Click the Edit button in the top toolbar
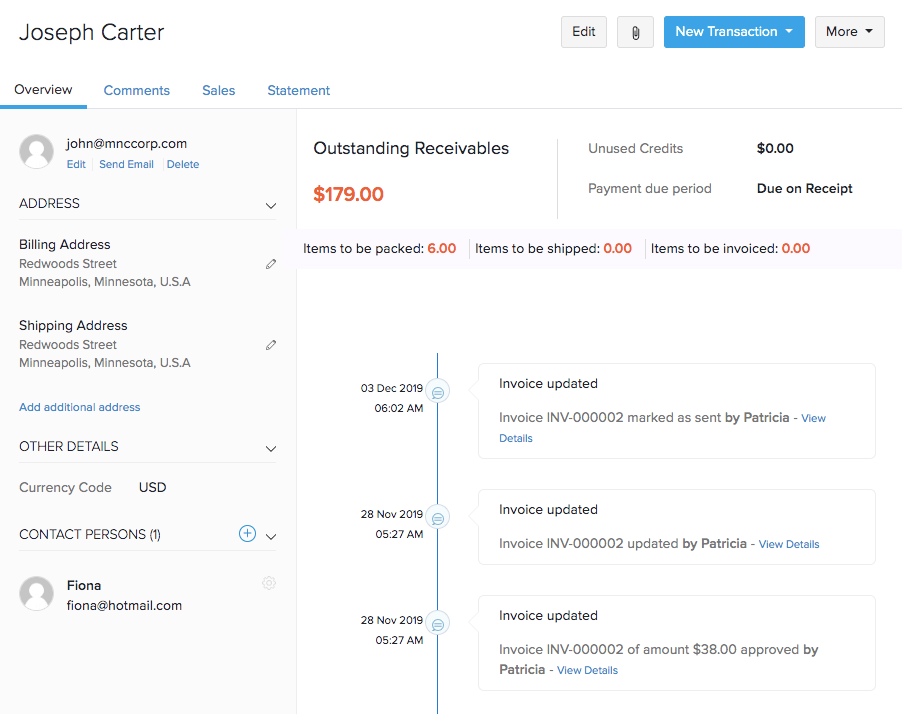 (583, 31)
